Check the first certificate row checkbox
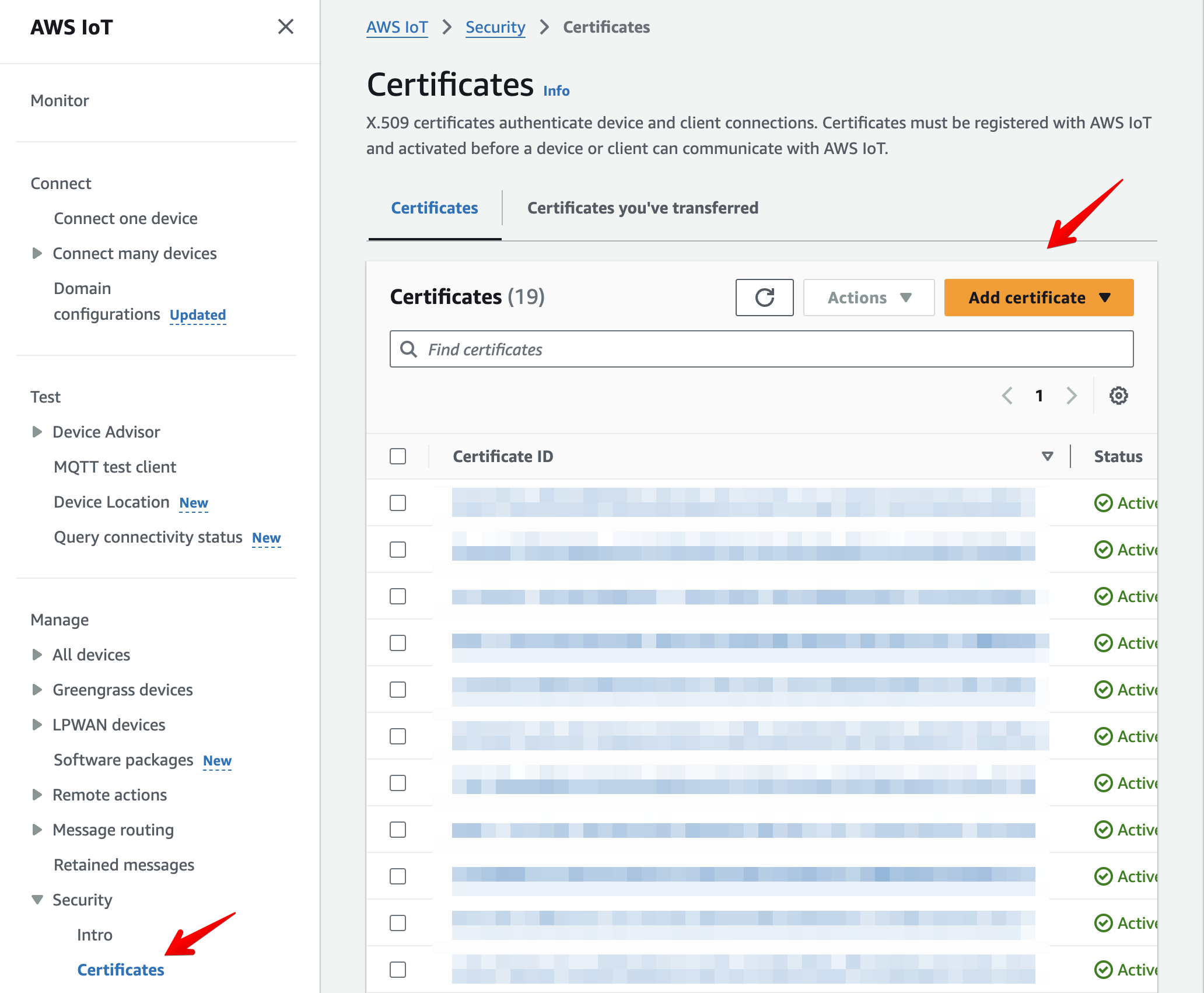Screen dimensions: 1204x993 pos(398,503)
